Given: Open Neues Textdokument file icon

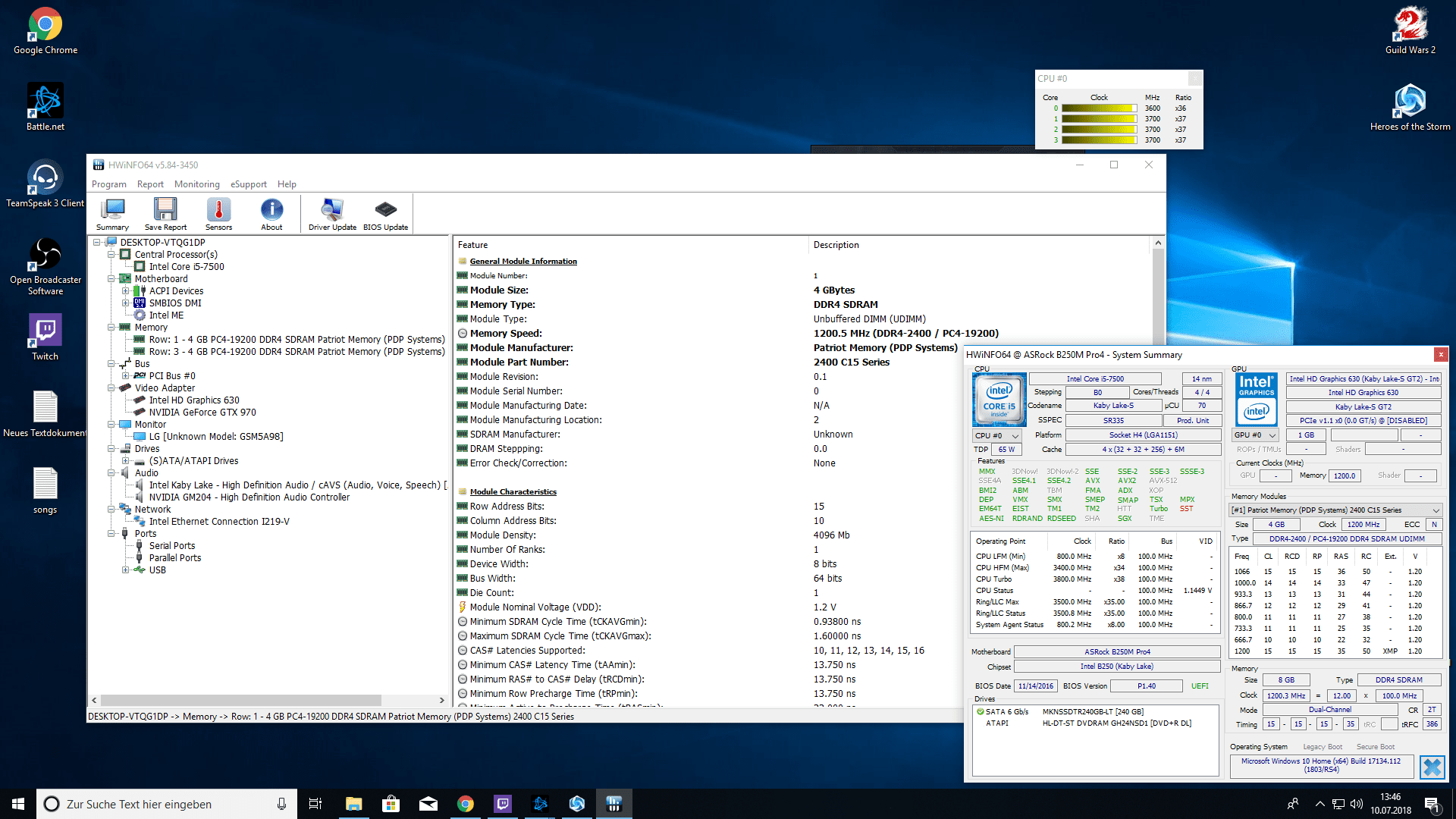Looking at the screenshot, I should (x=45, y=414).
